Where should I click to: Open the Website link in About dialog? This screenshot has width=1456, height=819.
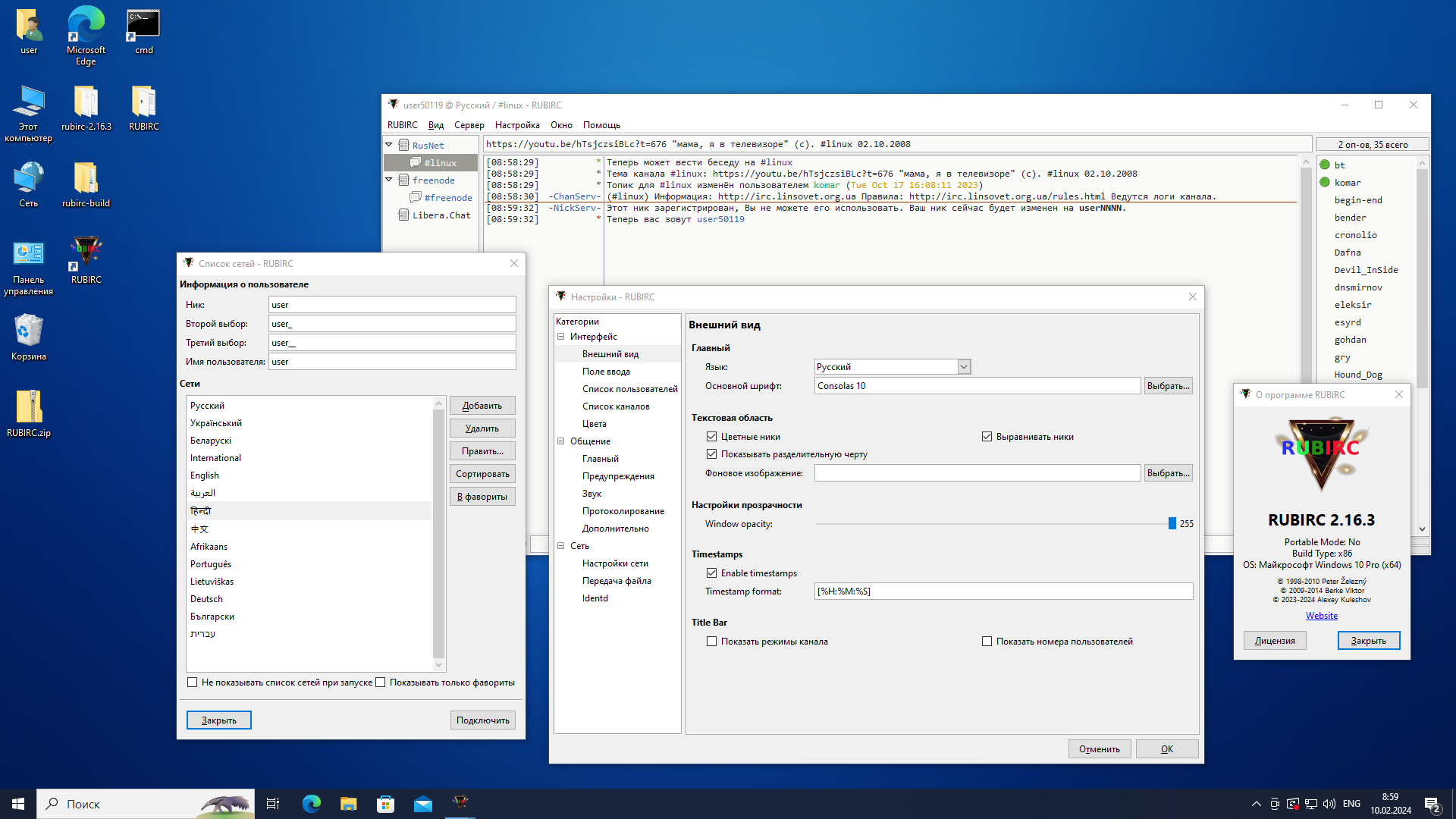(x=1321, y=616)
